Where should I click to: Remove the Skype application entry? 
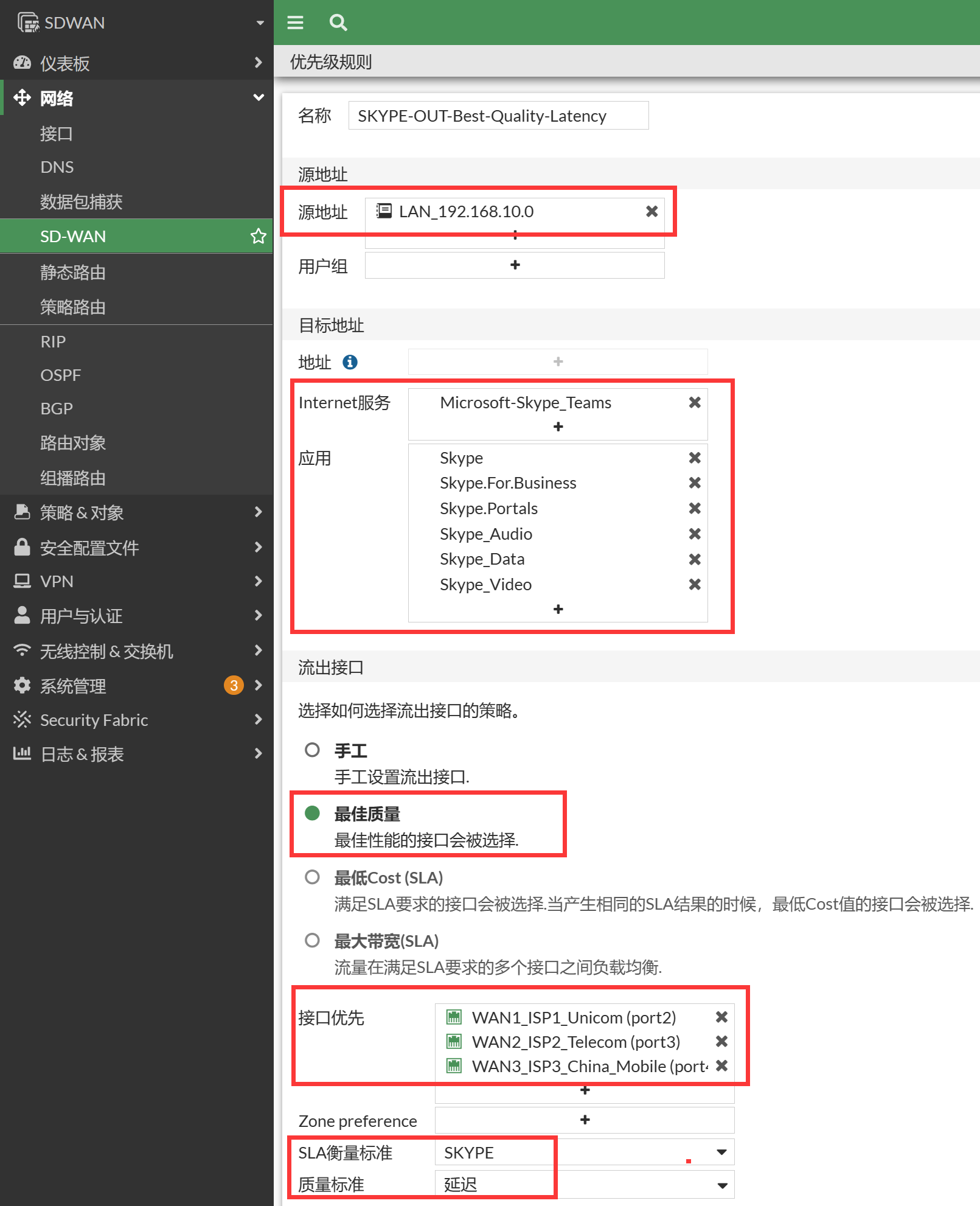695,458
